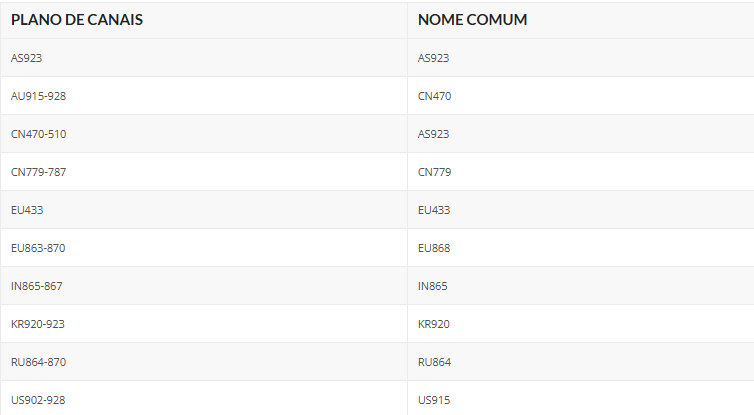Click the KR920-923 channel plan cell

(x=38, y=324)
